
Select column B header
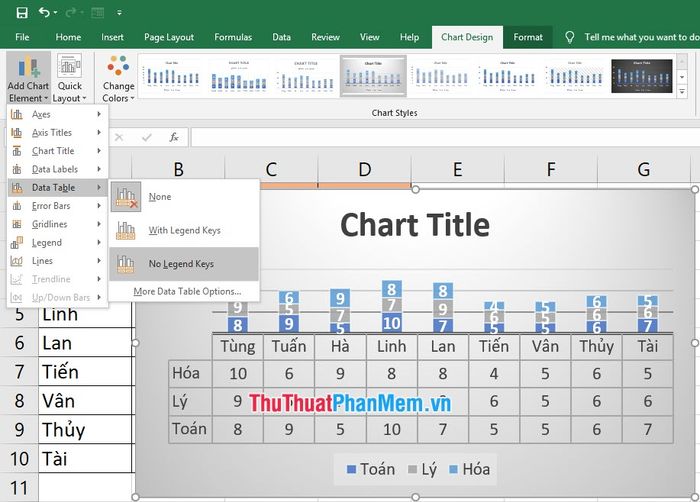click(x=178, y=169)
